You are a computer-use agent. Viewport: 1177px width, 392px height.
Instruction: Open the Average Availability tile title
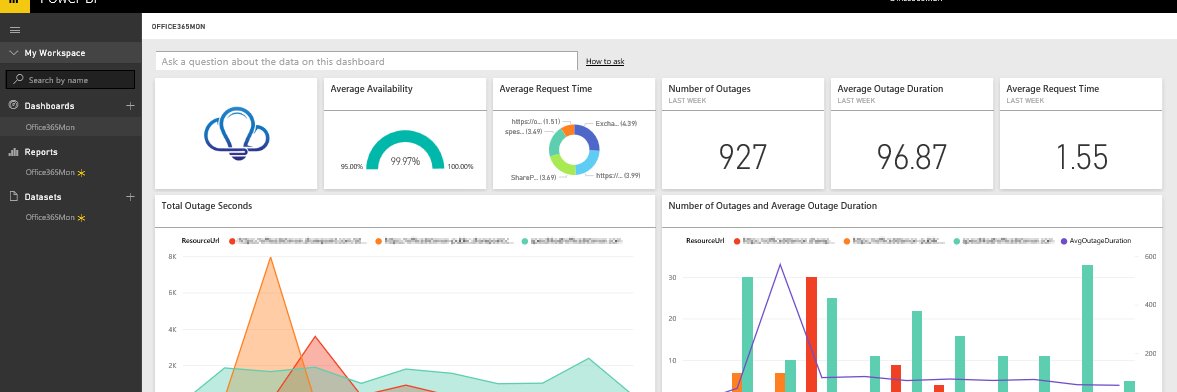pyautogui.click(x=372, y=89)
